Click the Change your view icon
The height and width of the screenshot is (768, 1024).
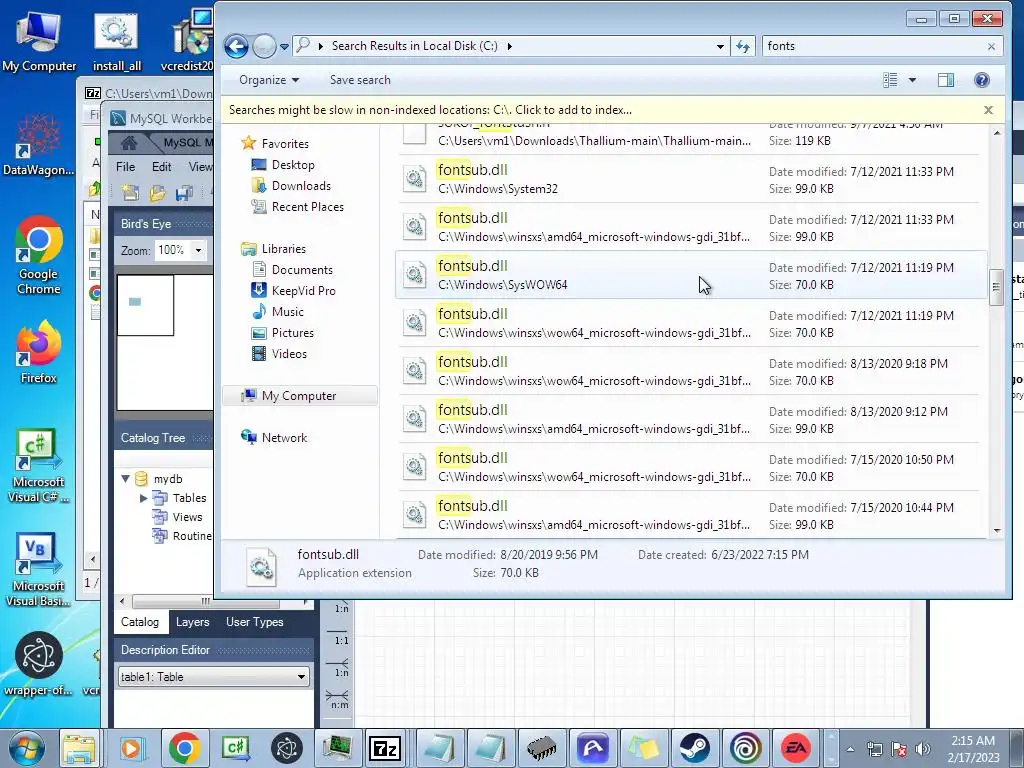coord(890,80)
